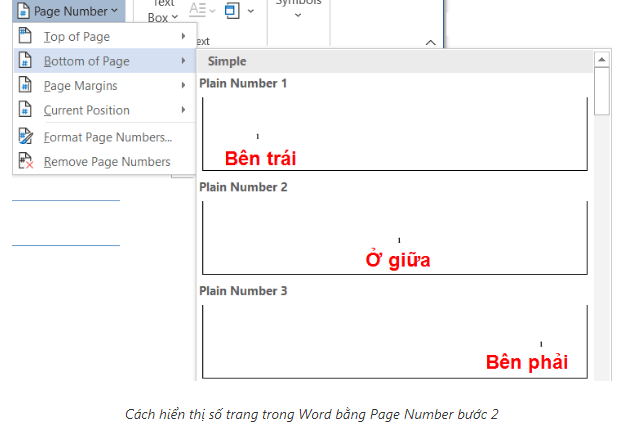Click the Format Page Numbers icon
This screenshot has width=618, height=425.
point(25,137)
